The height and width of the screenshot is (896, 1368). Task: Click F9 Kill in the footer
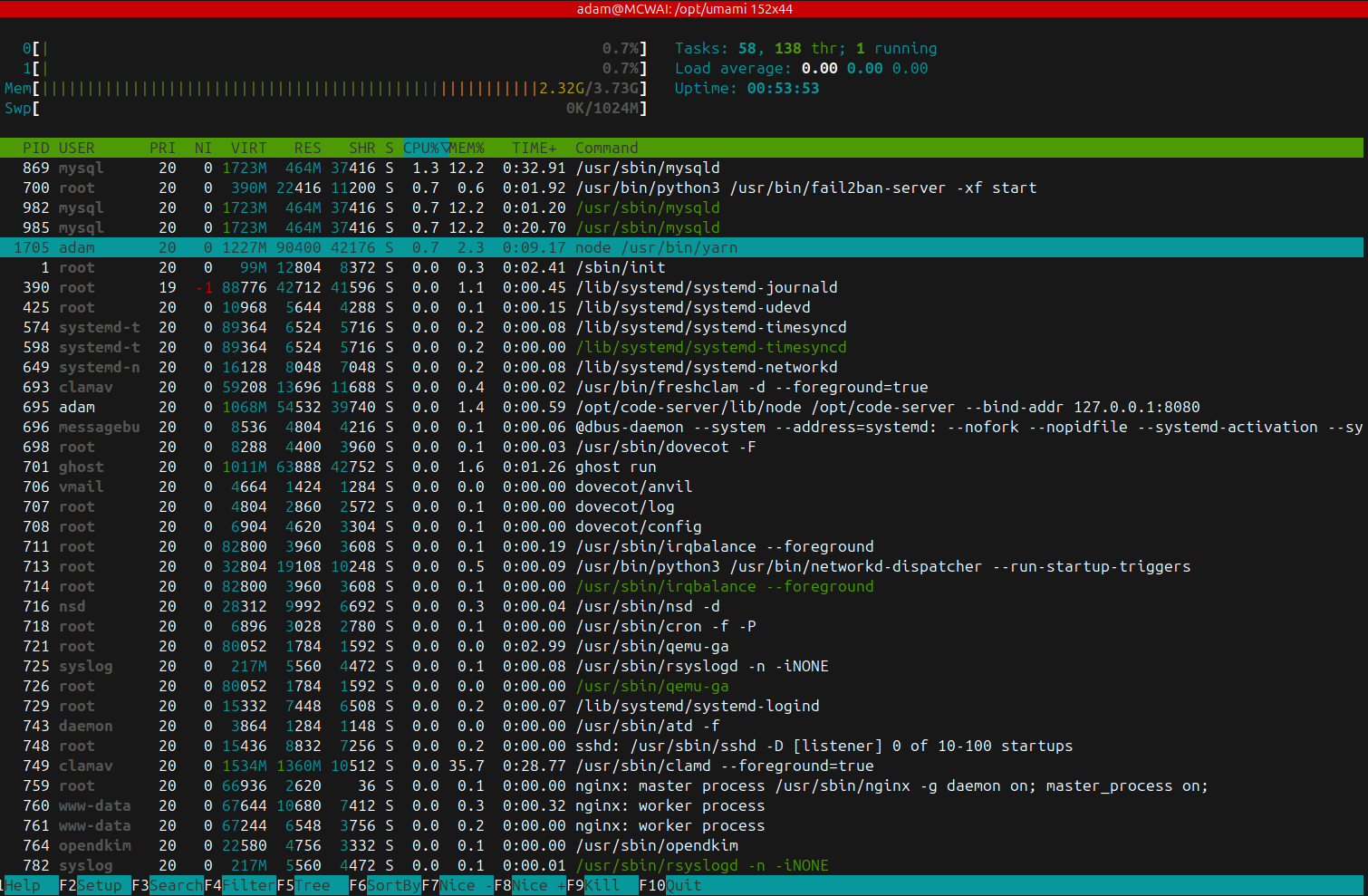click(x=602, y=885)
